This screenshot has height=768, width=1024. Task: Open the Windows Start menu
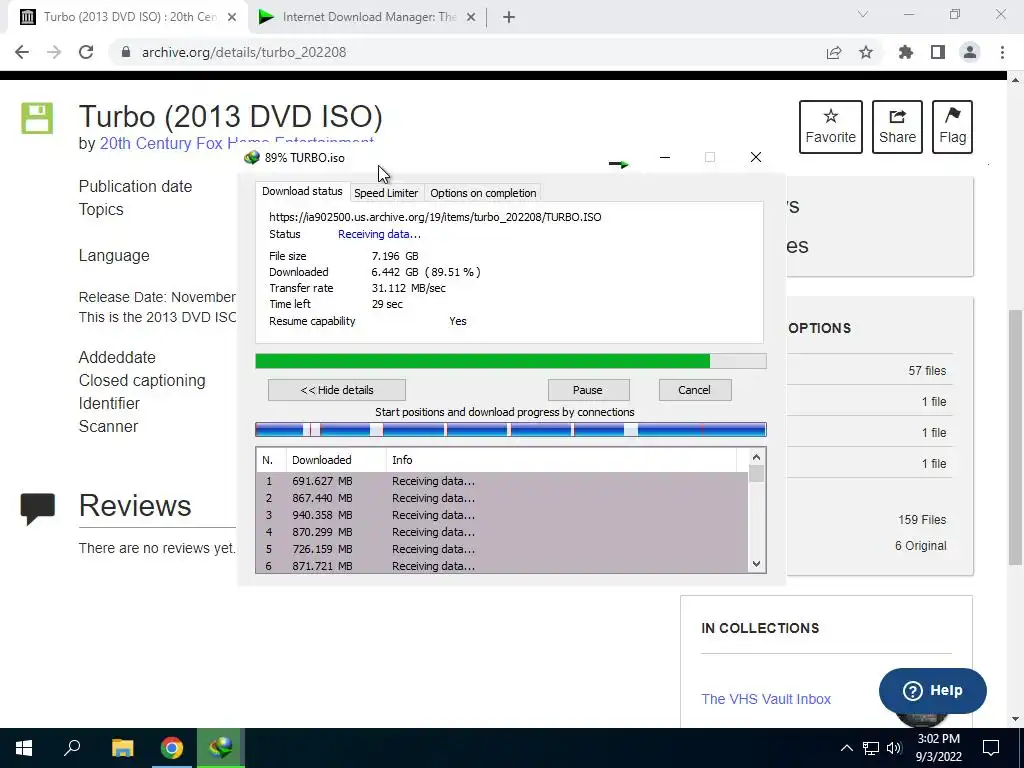point(24,748)
